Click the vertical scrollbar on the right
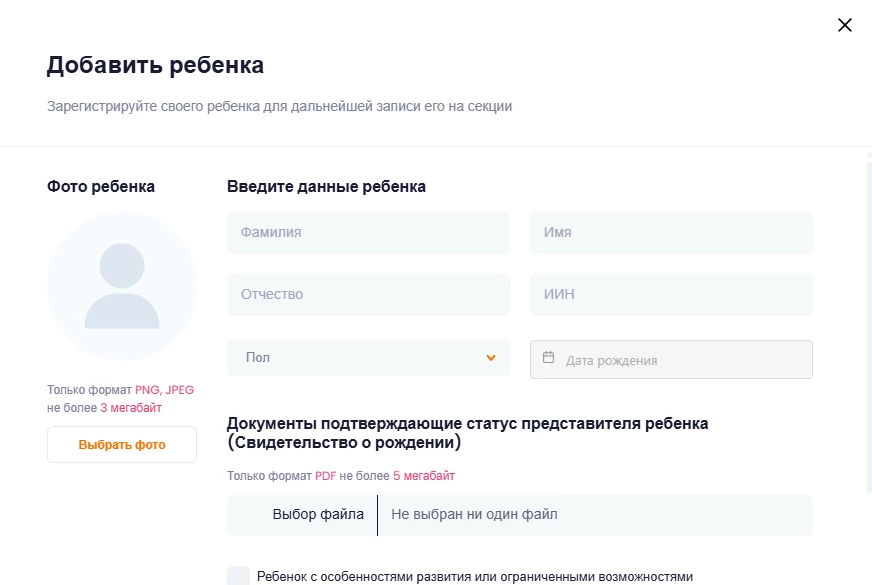This screenshot has height=585, width=872. [x=868, y=330]
